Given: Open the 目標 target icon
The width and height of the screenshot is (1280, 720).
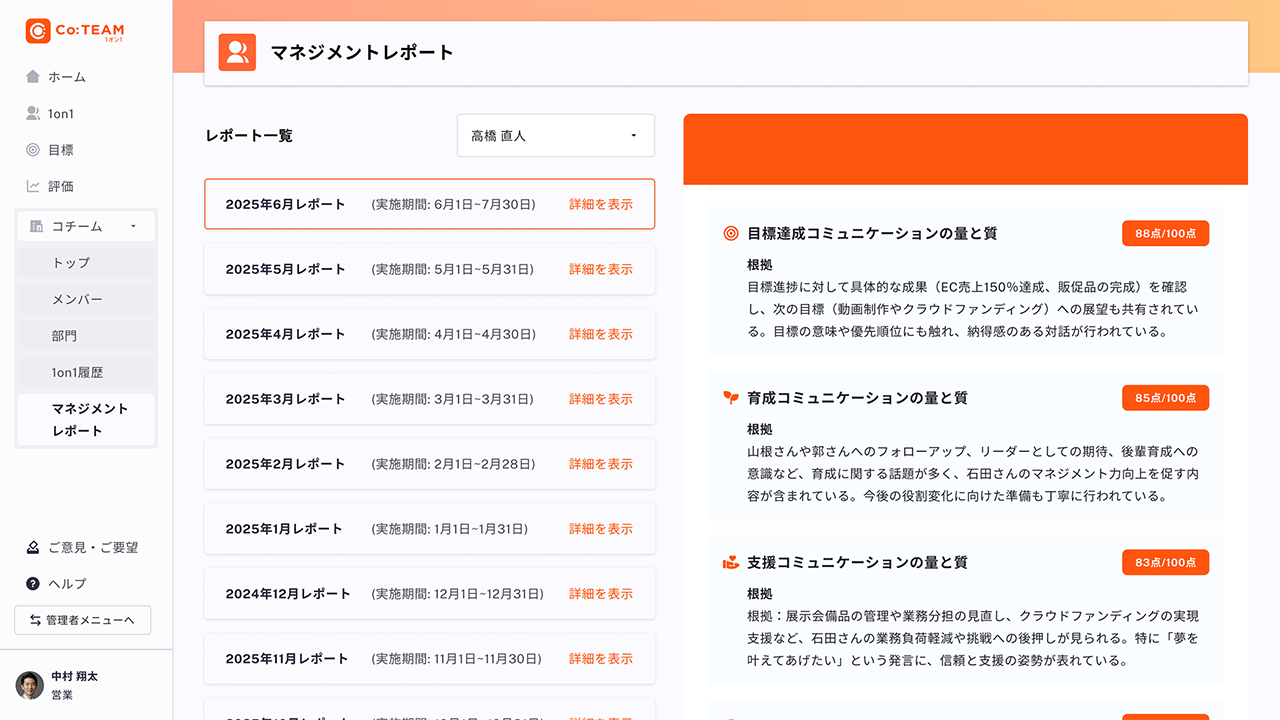Looking at the screenshot, I should pos(32,149).
